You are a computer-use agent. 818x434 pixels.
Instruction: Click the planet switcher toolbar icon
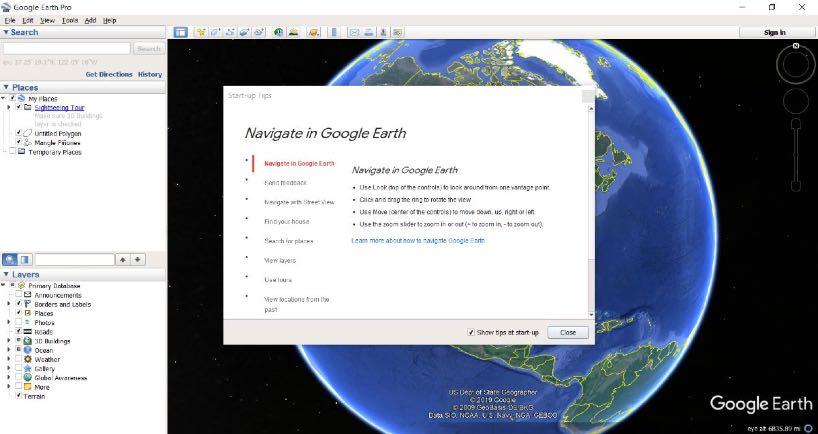click(x=313, y=32)
